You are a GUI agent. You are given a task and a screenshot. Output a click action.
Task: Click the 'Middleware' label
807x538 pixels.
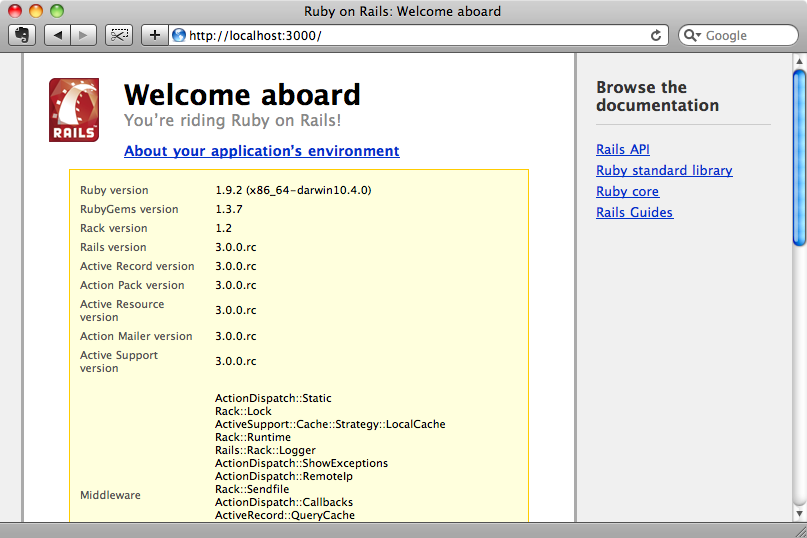[110, 495]
